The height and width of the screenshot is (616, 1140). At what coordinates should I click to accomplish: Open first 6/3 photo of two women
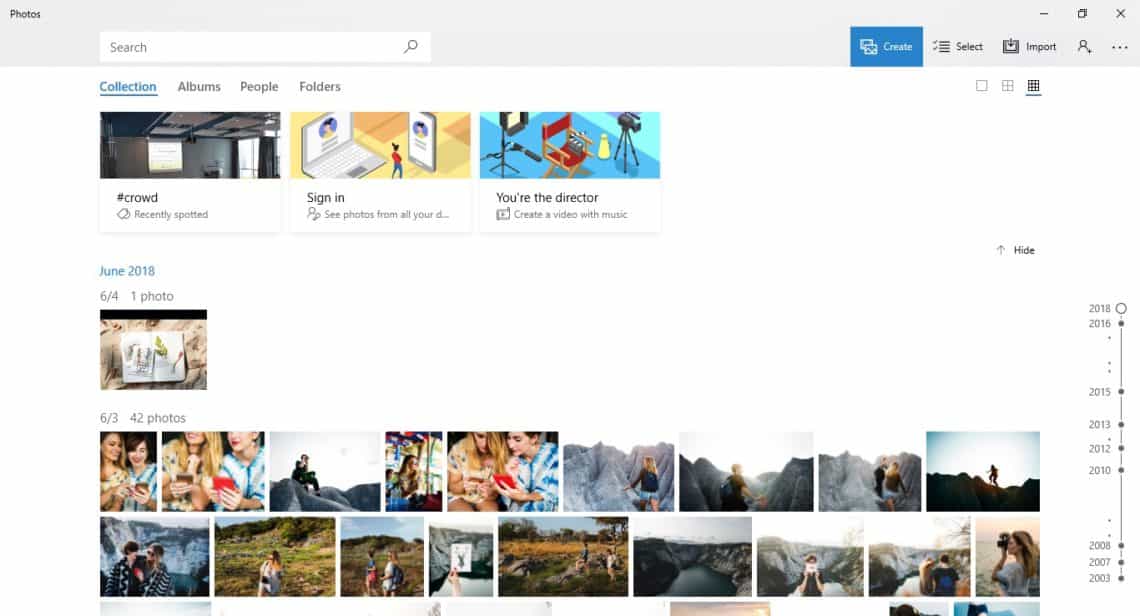129,471
